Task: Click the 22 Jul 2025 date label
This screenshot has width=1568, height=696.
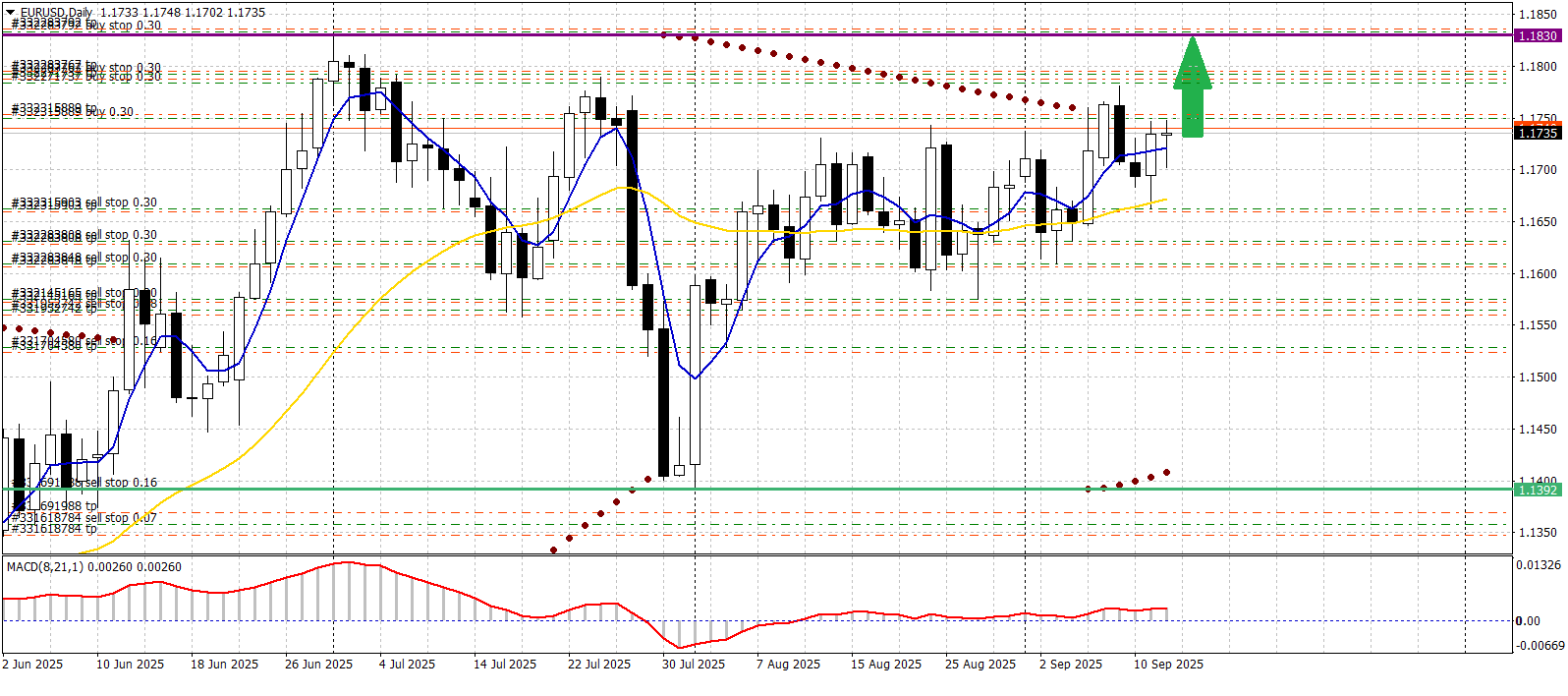Action: click(x=599, y=665)
